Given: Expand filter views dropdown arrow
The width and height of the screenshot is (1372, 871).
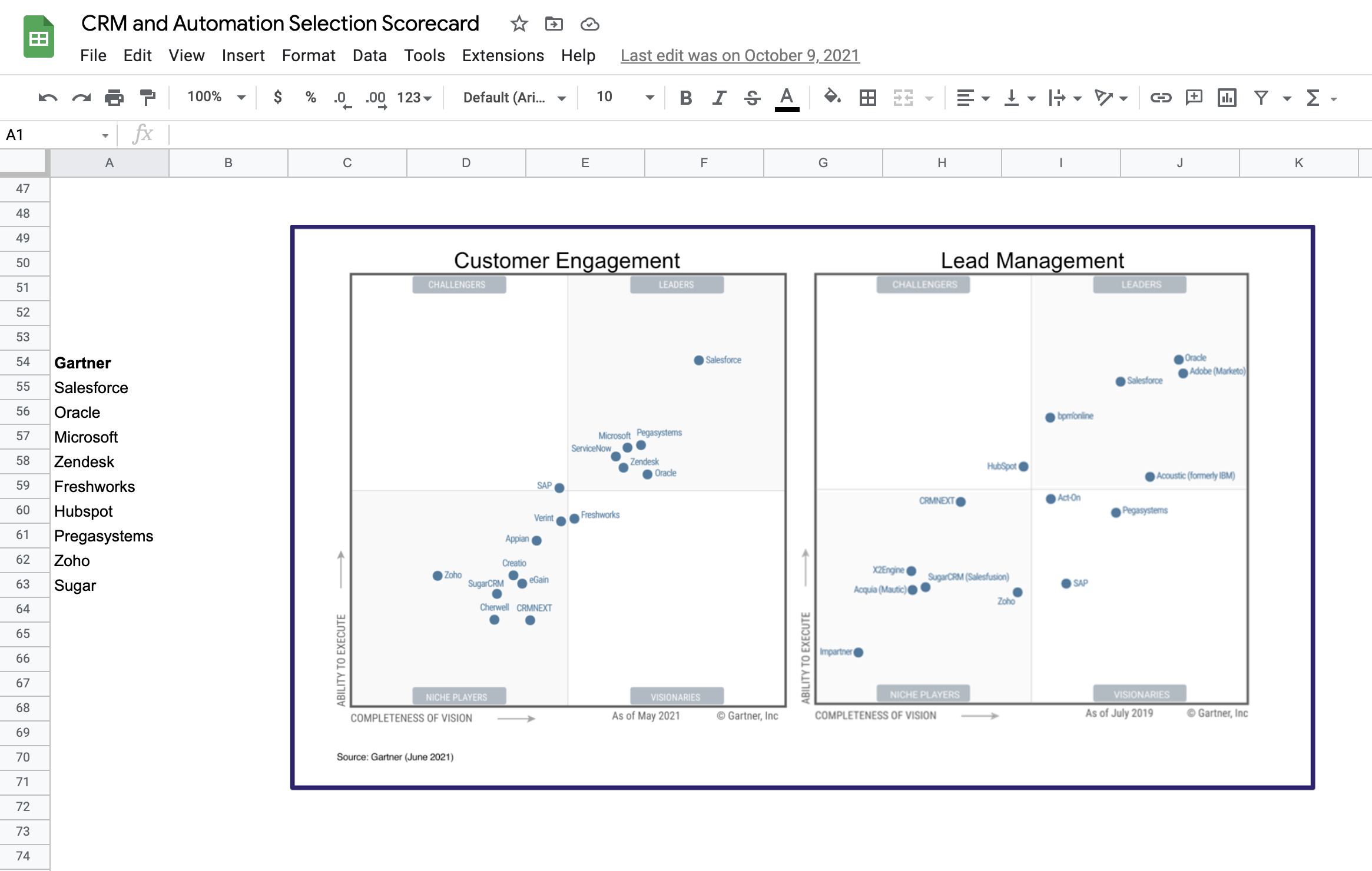Looking at the screenshot, I should (1287, 98).
